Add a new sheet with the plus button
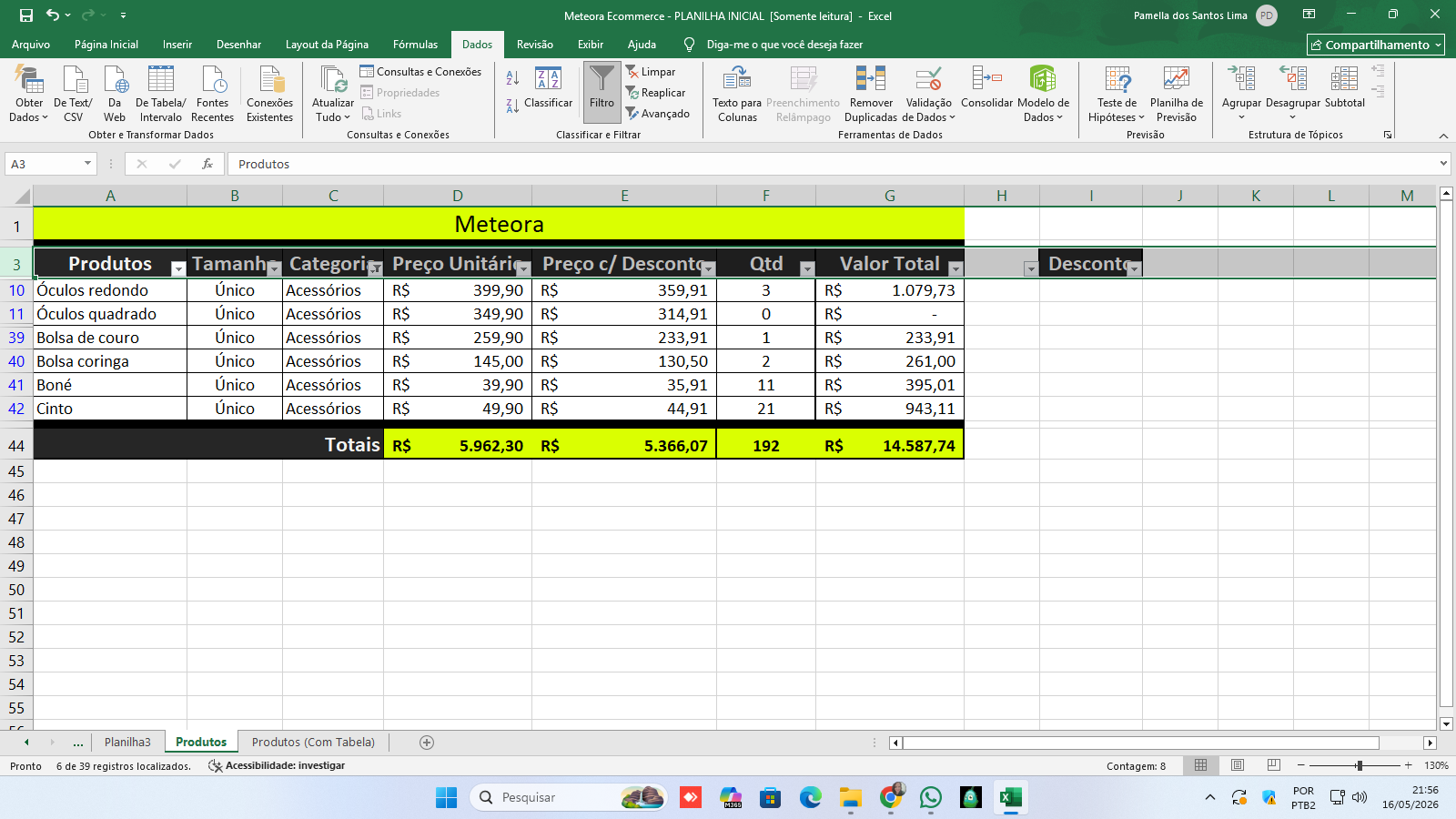Image resolution: width=1456 pixels, height=819 pixels. [x=427, y=743]
